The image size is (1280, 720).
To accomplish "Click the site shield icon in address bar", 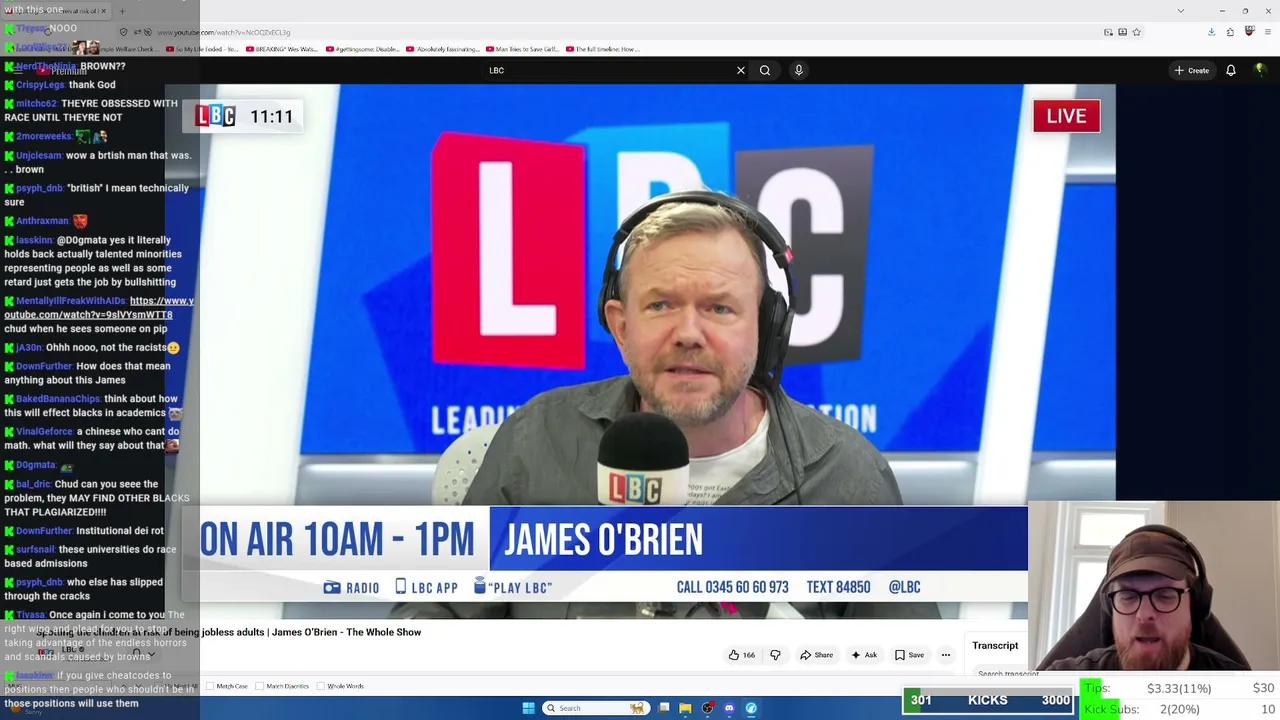I will point(123,32).
